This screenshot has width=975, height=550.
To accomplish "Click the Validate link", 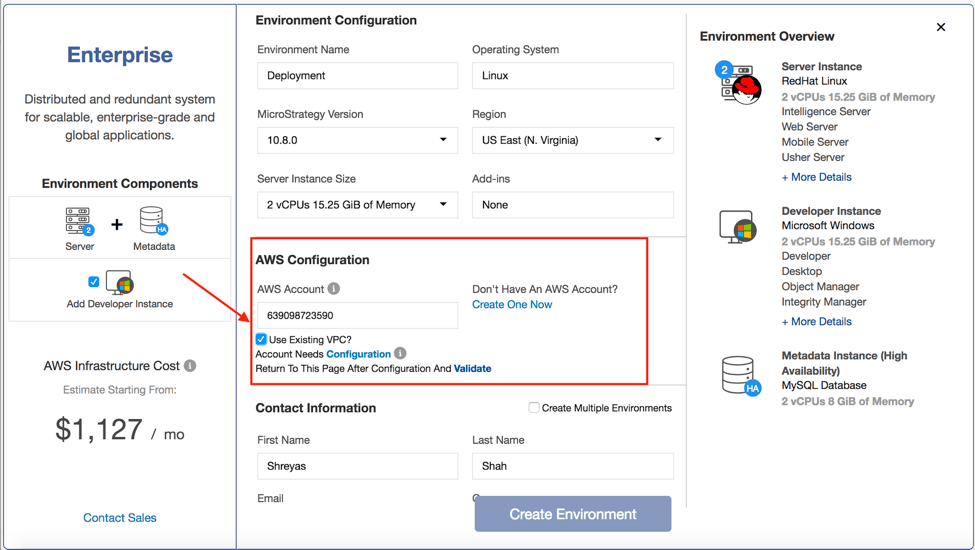I will 472,369.
